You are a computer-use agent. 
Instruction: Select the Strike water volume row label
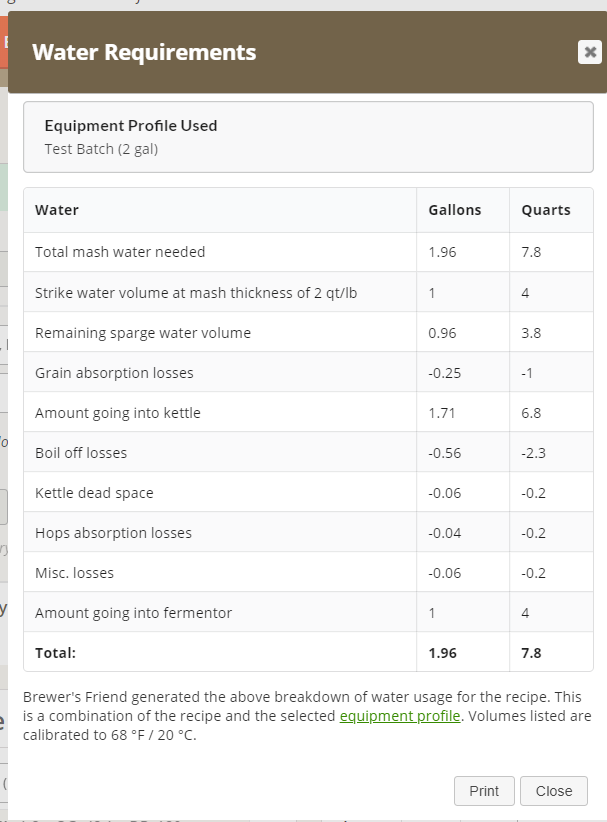coord(196,293)
